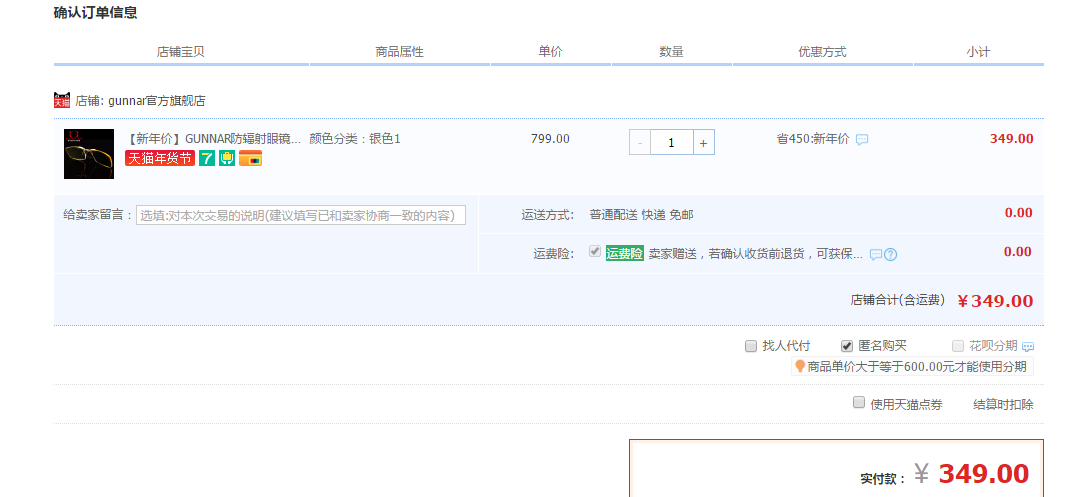The width and height of the screenshot is (1082, 497).
Task: Click the 颜色分类：银色1 attribute text
Action: [355, 139]
